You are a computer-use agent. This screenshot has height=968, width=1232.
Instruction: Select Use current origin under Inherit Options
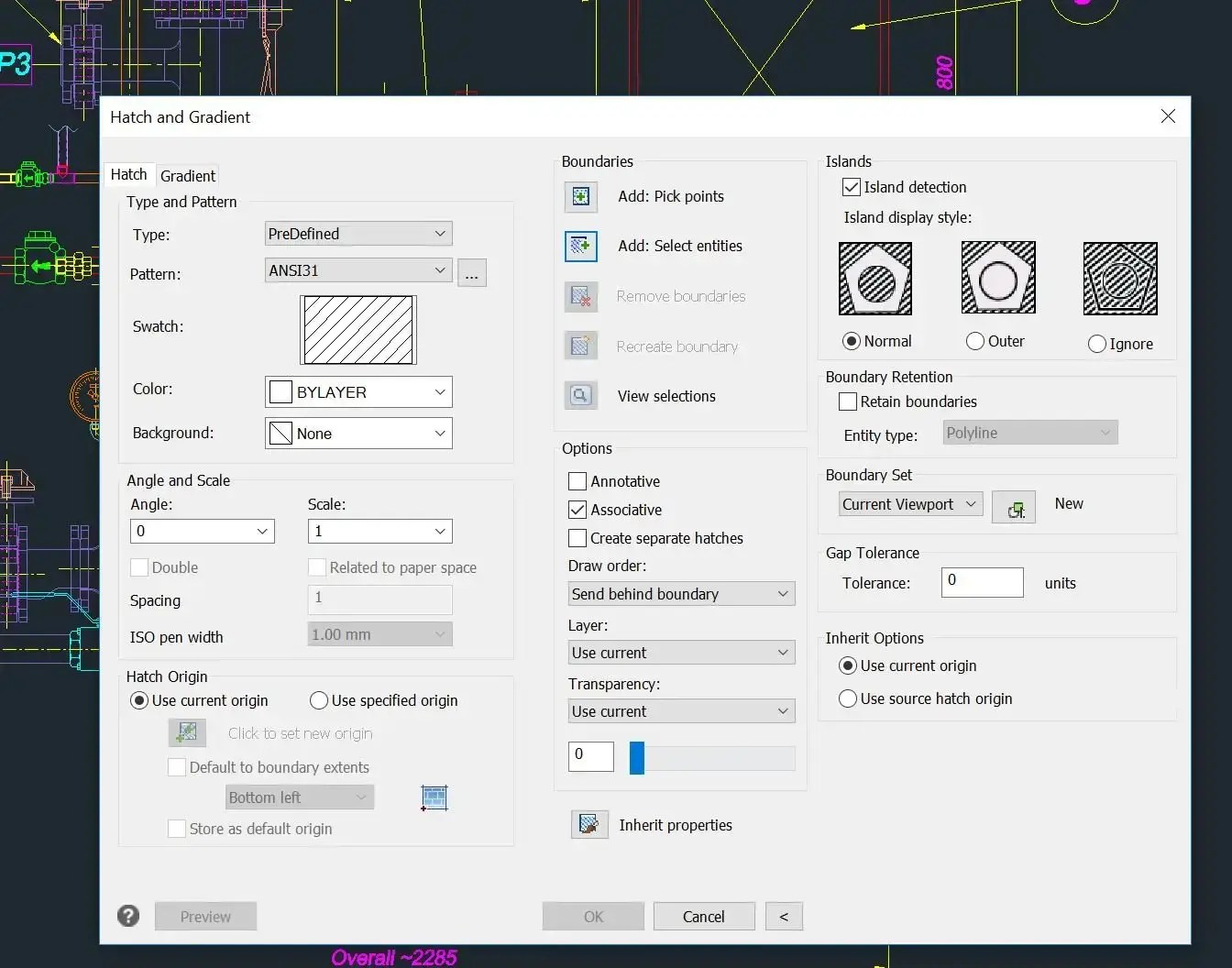click(848, 665)
